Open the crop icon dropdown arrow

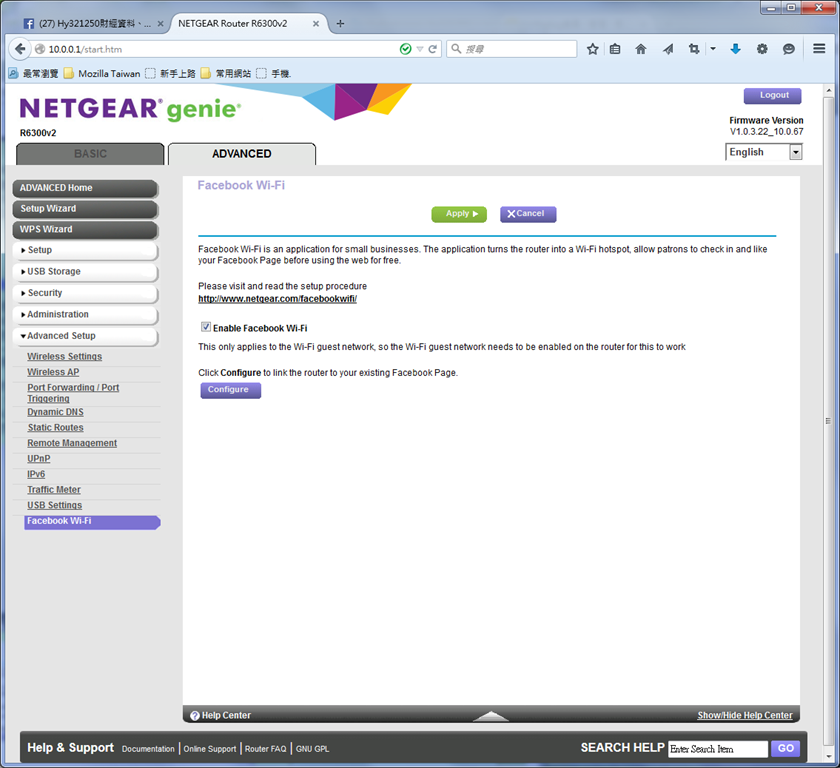(x=712, y=49)
